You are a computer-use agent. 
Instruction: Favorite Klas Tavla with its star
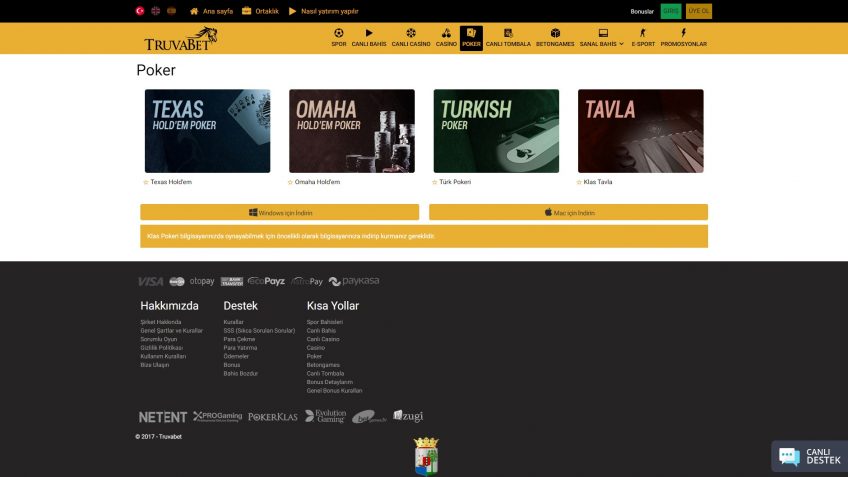579,182
